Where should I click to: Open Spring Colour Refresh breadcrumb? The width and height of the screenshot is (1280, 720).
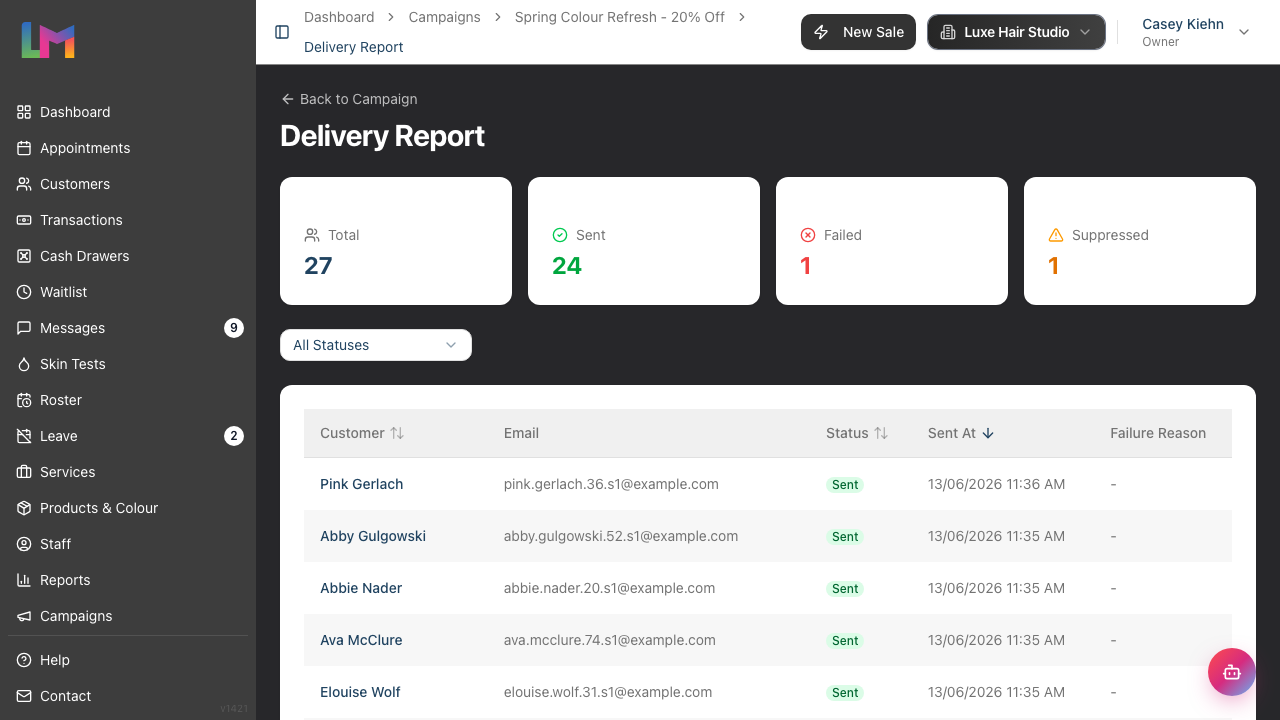620,17
